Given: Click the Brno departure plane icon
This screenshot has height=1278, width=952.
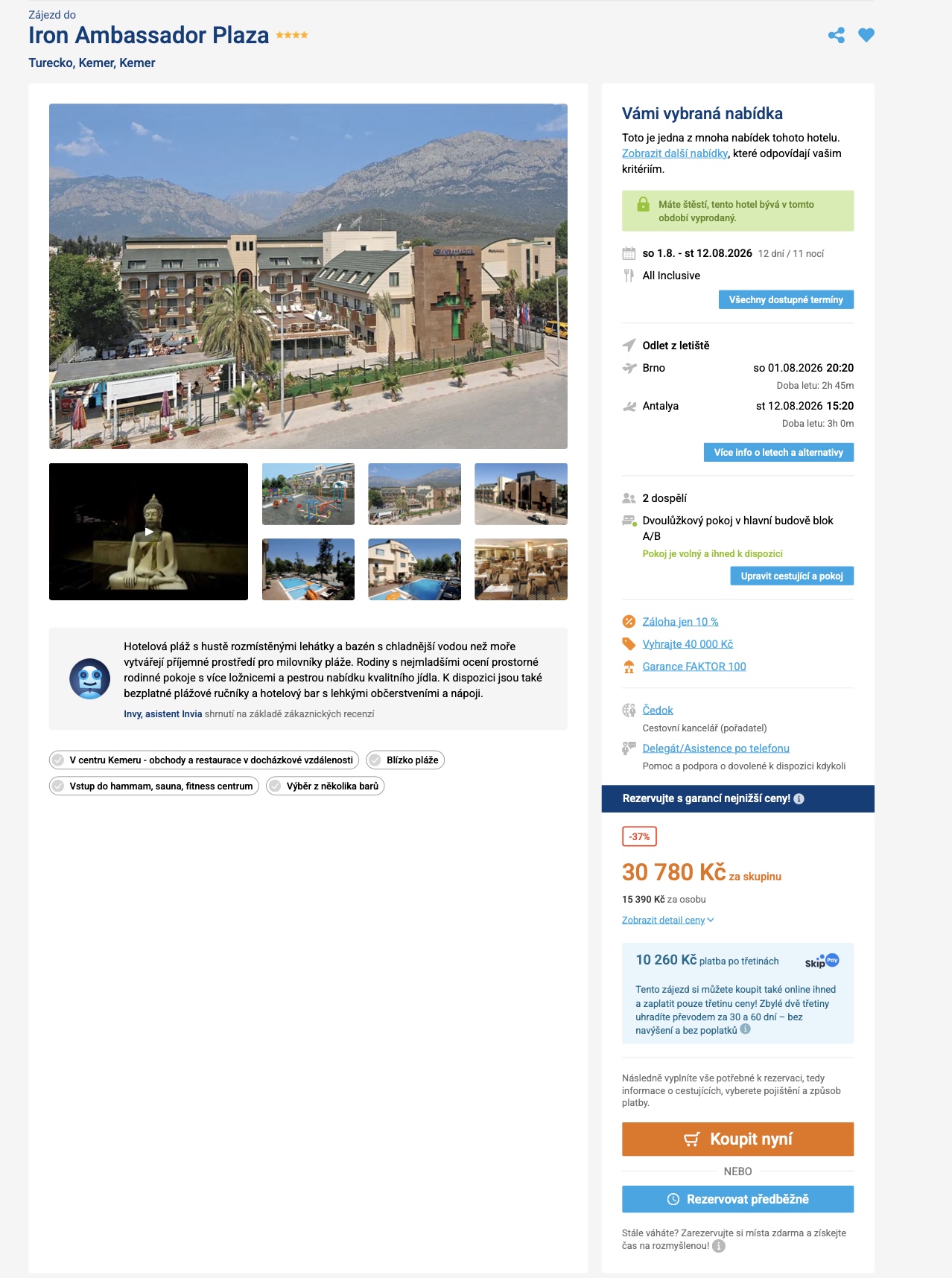Looking at the screenshot, I should [629, 368].
